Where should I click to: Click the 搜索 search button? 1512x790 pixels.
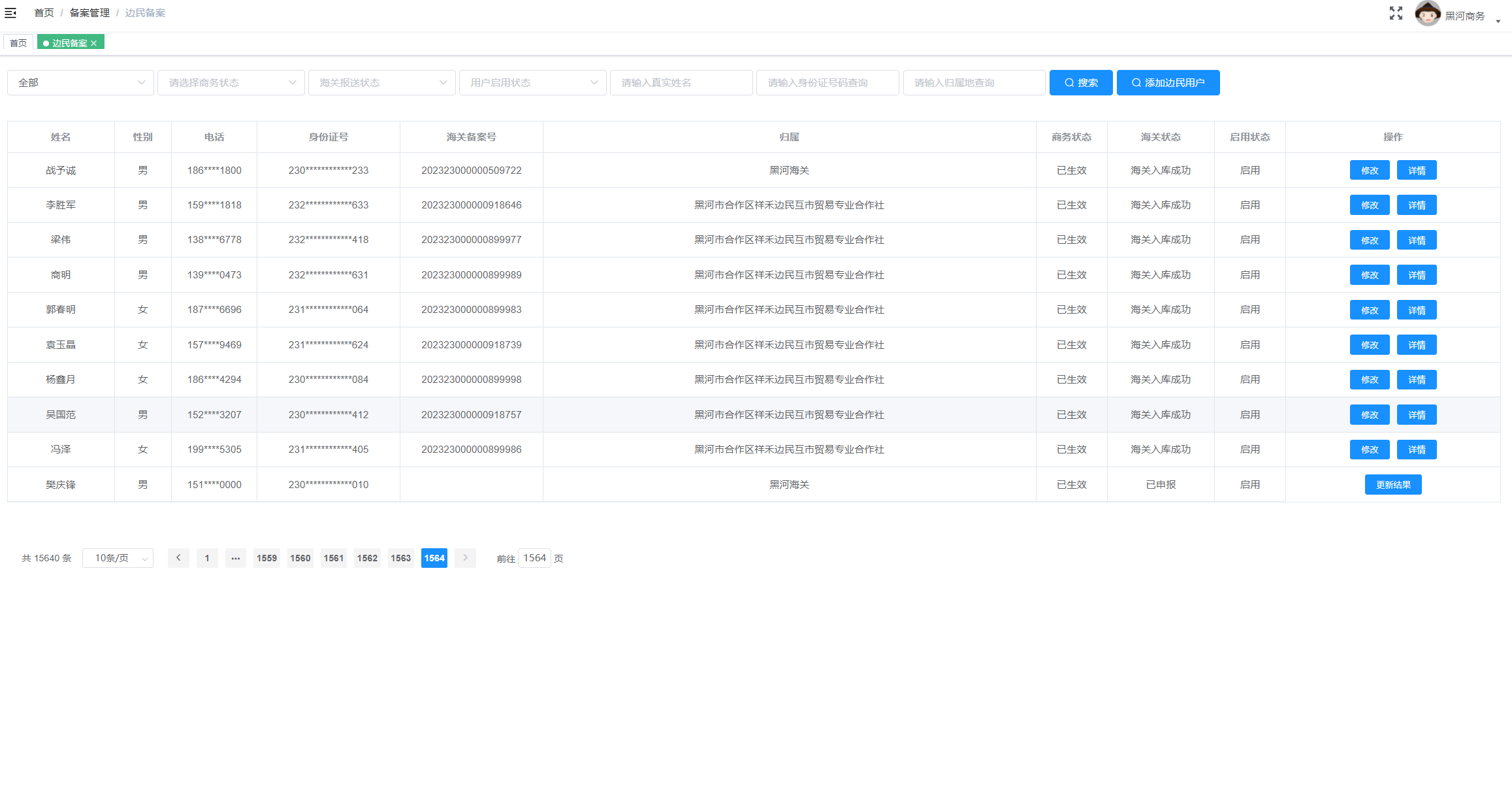(1080, 83)
